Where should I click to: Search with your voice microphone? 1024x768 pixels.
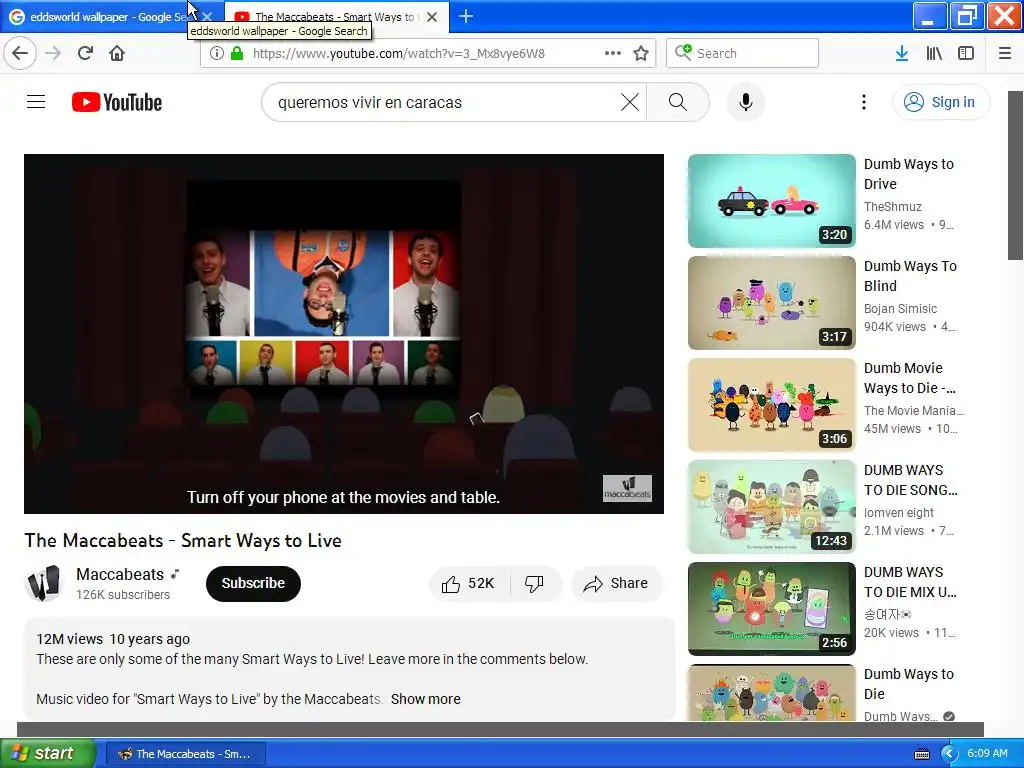[746, 103]
